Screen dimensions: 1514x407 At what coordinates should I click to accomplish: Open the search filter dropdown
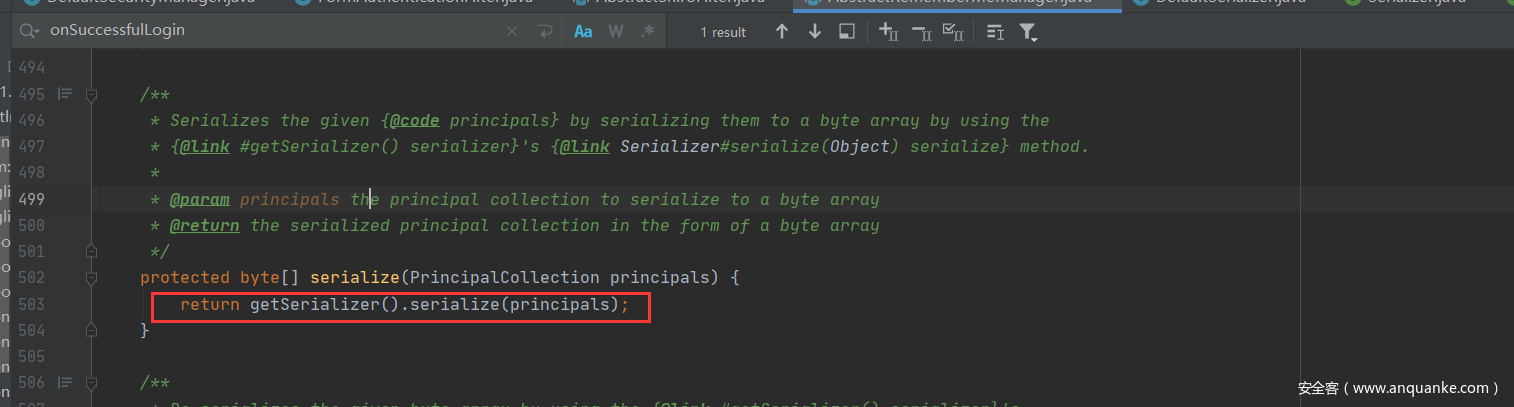coord(1028,32)
